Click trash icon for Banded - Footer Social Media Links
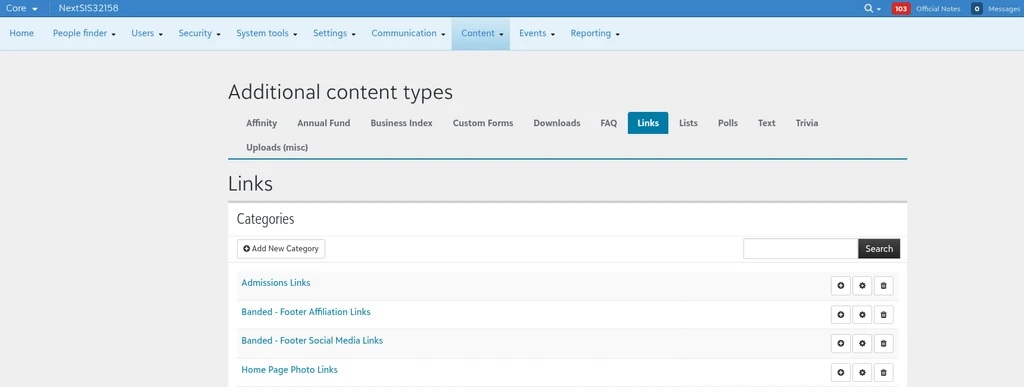The height and width of the screenshot is (387, 1024). pyautogui.click(x=884, y=343)
